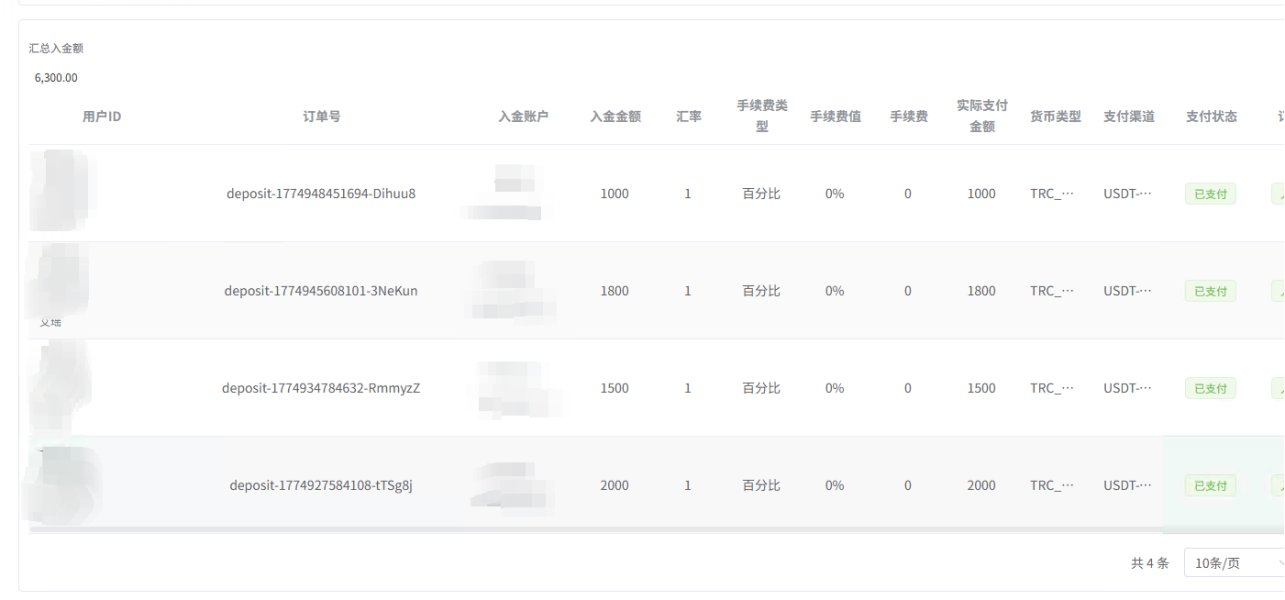1285x600 pixels.
Task: Click the 入金账户 column header
Action: [x=523, y=116]
